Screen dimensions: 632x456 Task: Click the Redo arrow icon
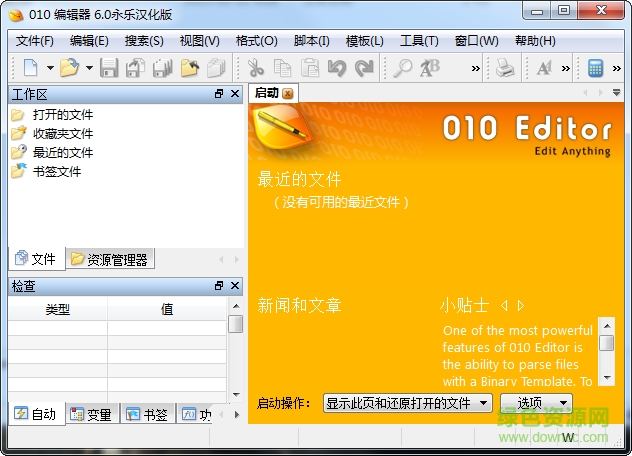364,68
